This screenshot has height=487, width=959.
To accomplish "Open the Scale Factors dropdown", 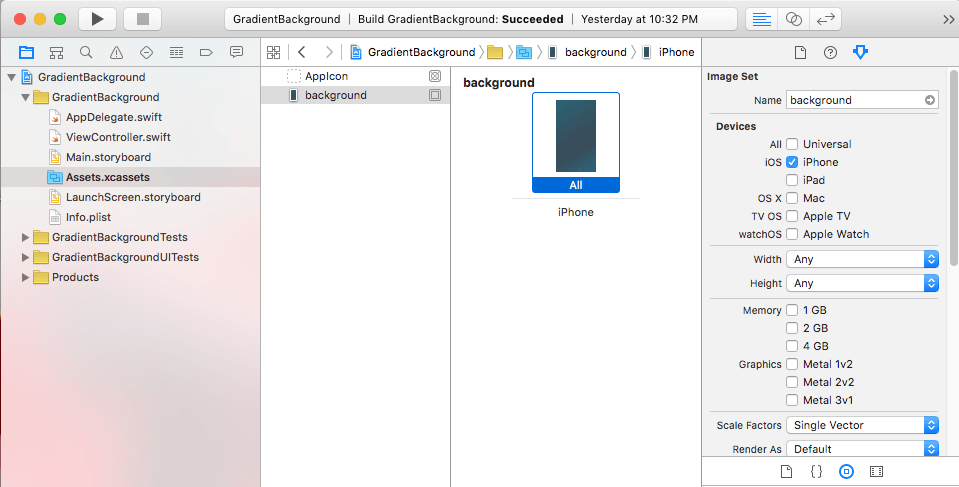I will coord(862,425).
